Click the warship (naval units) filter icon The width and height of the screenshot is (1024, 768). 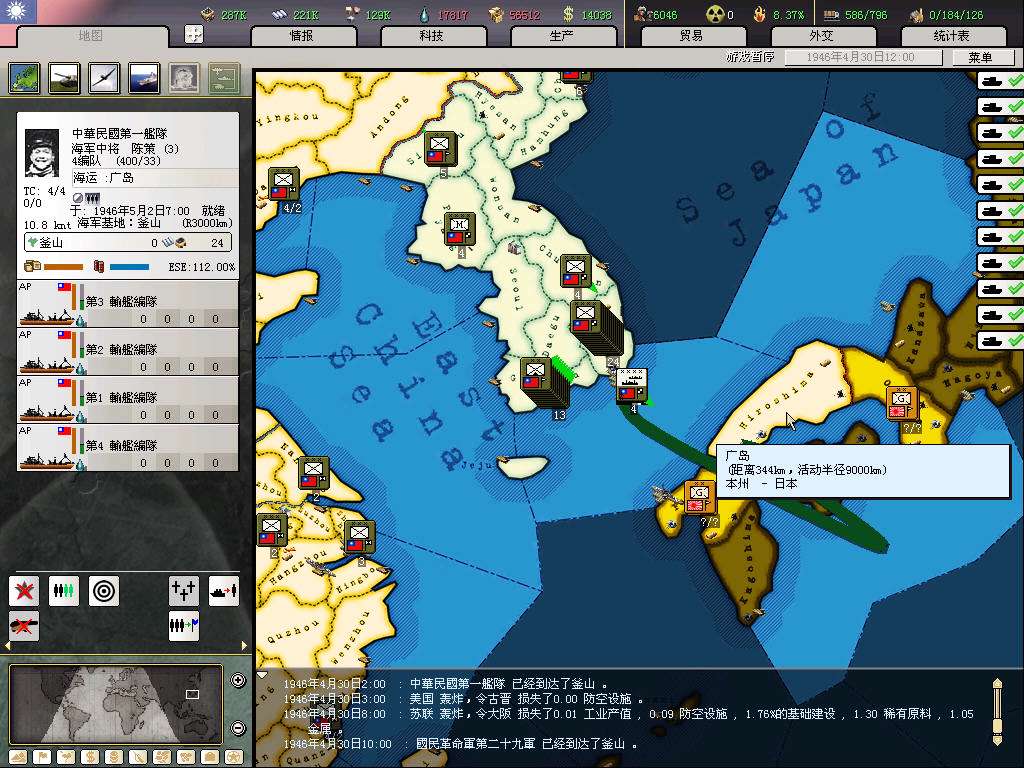tap(144, 77)
